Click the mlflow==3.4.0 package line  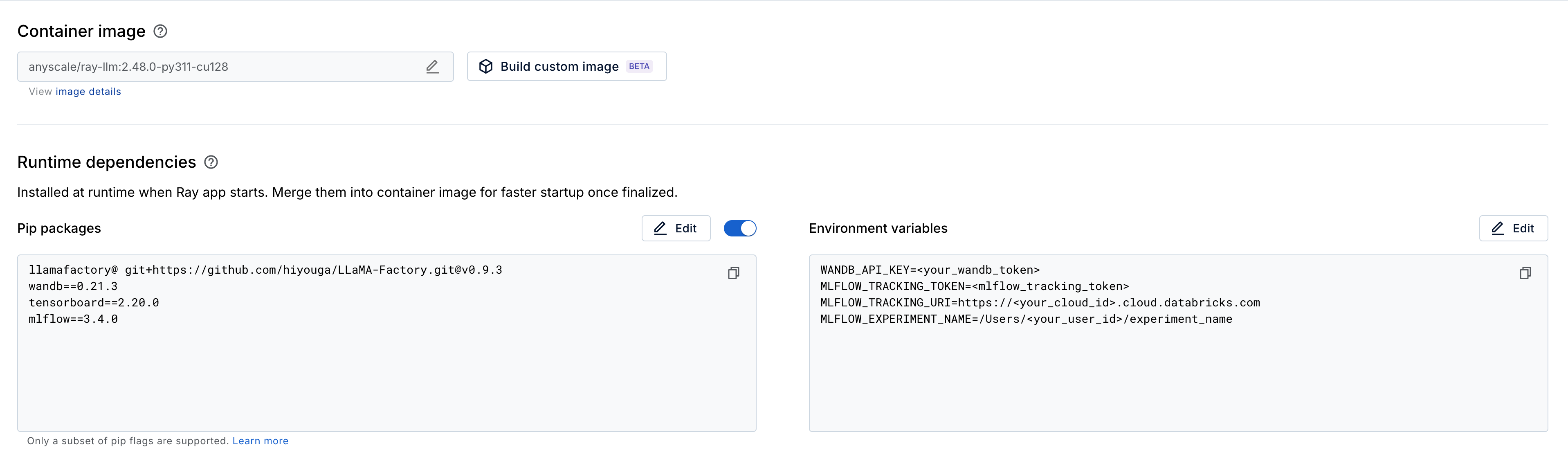(73, 319)
